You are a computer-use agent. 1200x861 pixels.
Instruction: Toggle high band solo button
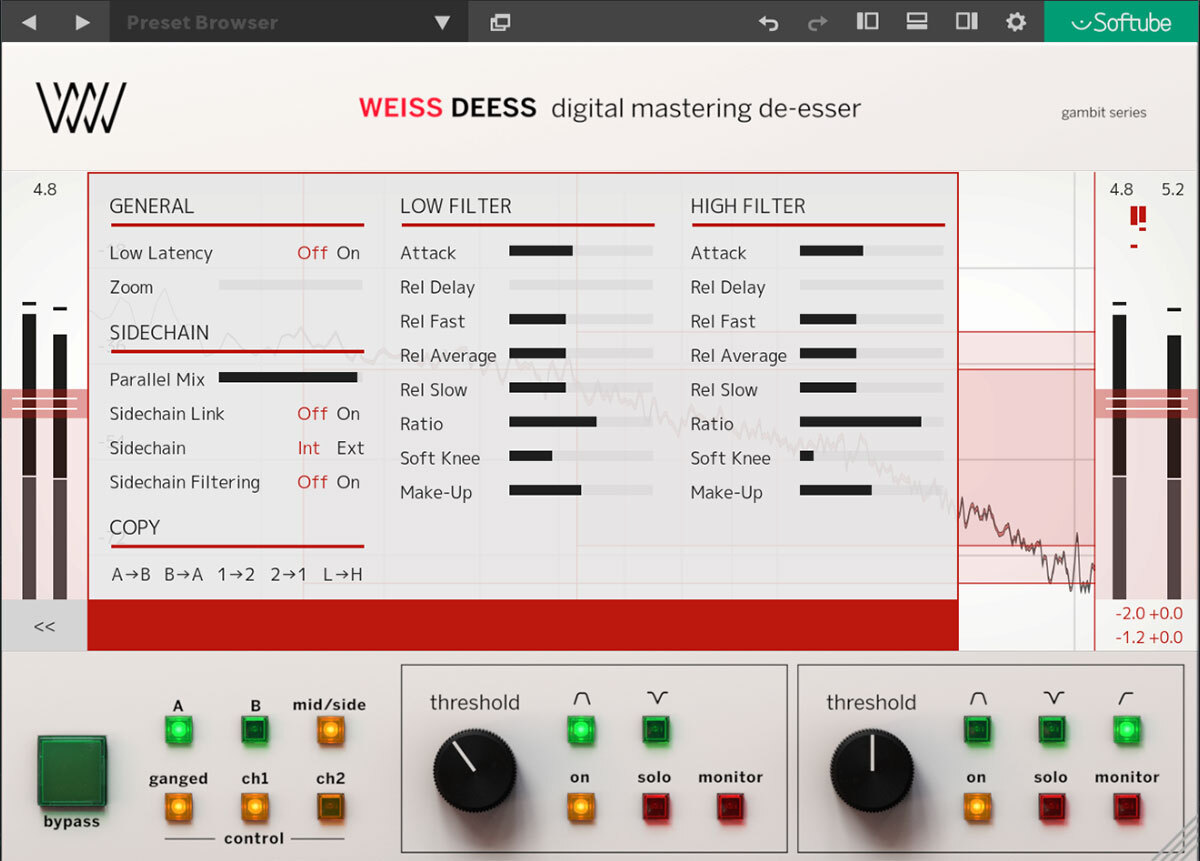[1052, 806]
